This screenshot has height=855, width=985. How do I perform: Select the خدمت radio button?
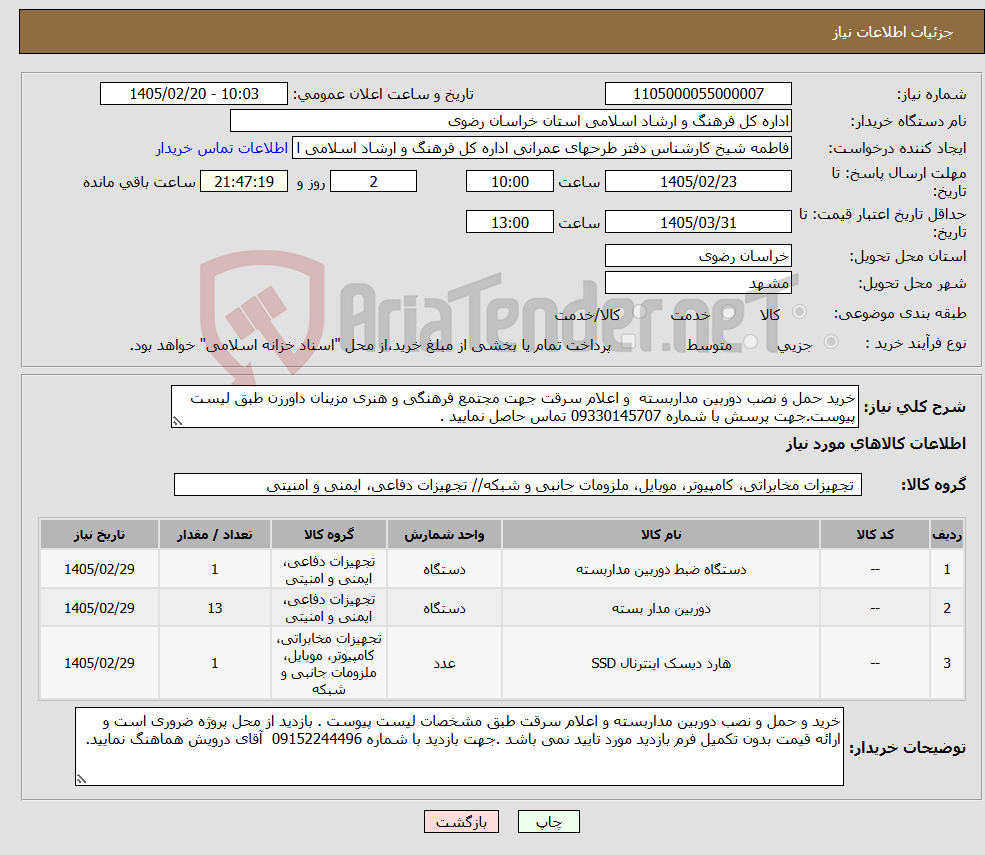729,312
